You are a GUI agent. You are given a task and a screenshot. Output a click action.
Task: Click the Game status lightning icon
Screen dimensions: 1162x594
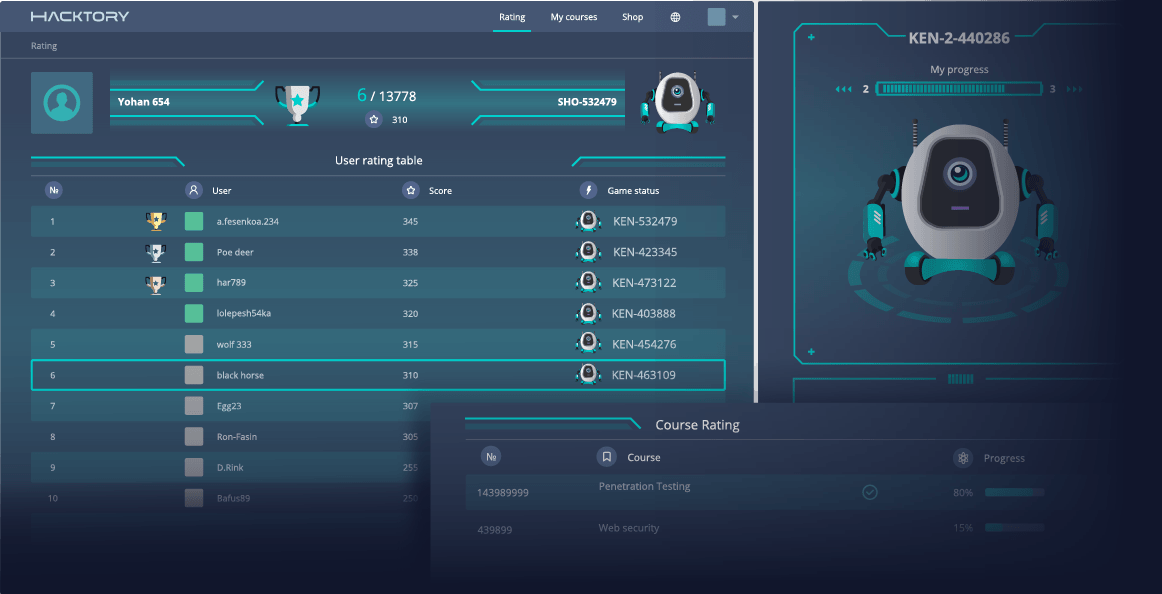[588, 190]
